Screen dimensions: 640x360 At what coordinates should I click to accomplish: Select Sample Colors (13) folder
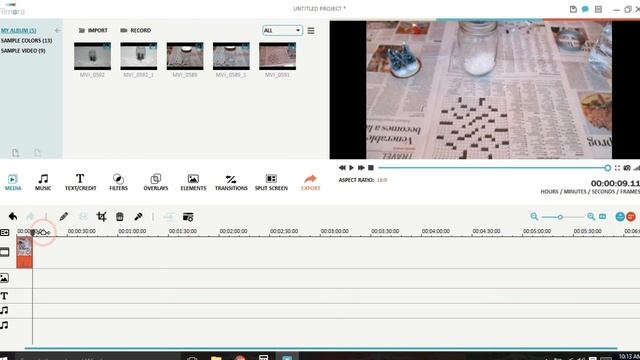tap(26, 41)
